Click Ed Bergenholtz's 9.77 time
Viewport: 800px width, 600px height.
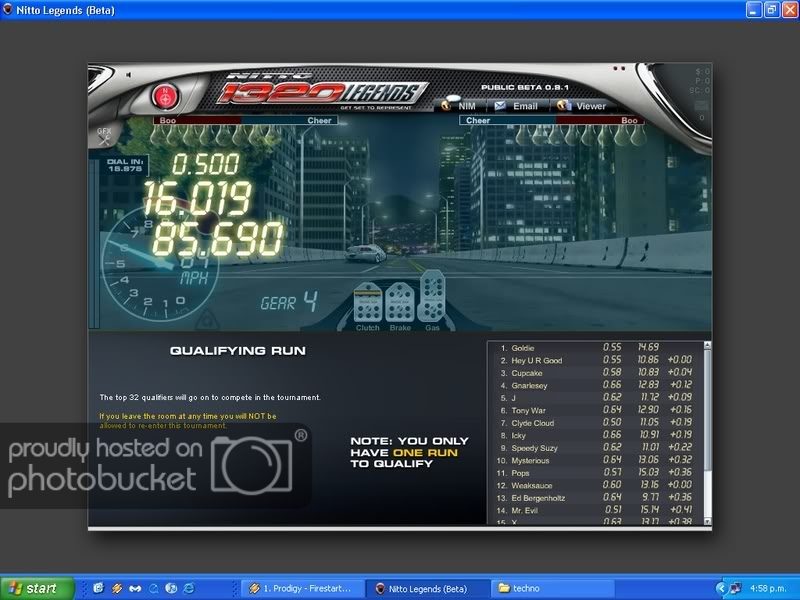coord(649,497)
